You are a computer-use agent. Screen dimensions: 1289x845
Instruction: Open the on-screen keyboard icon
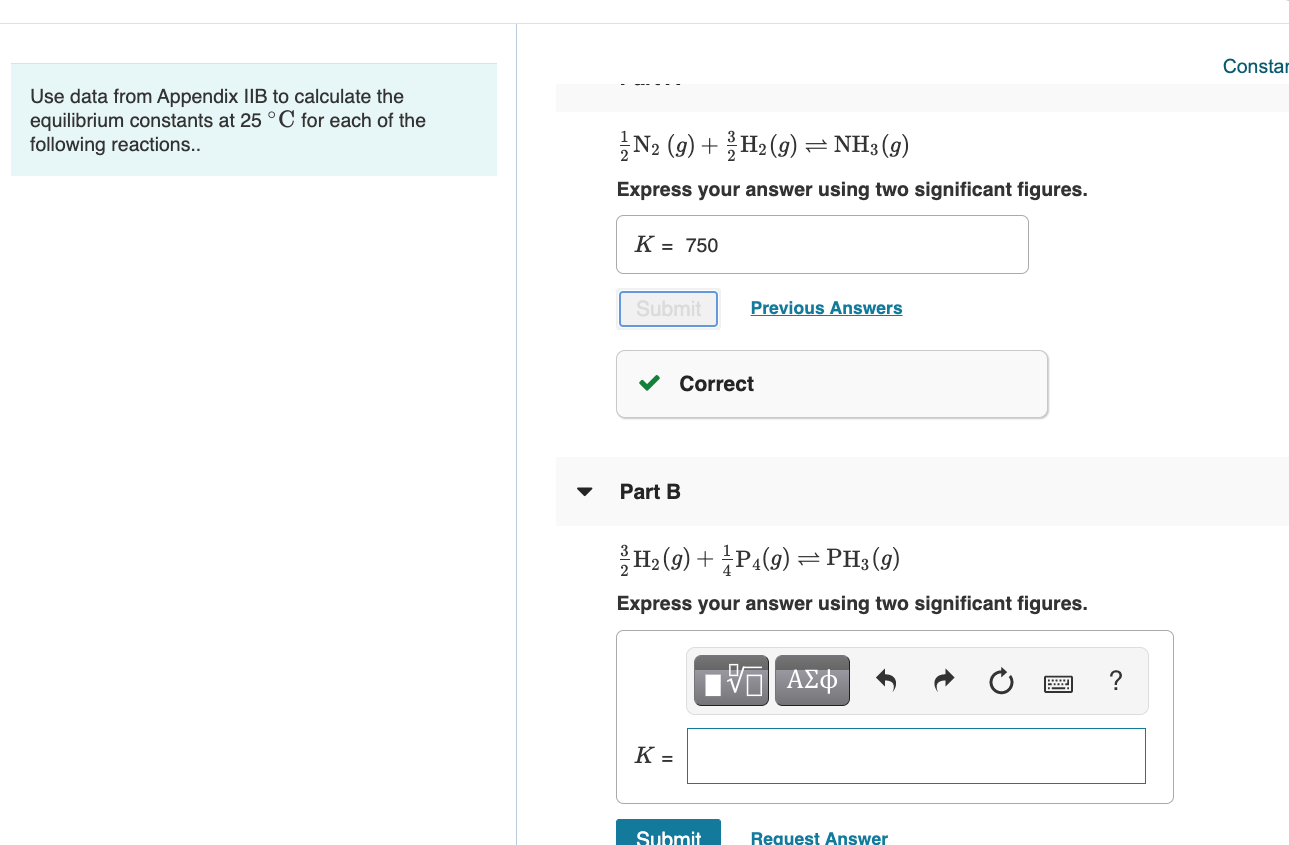1058,682
